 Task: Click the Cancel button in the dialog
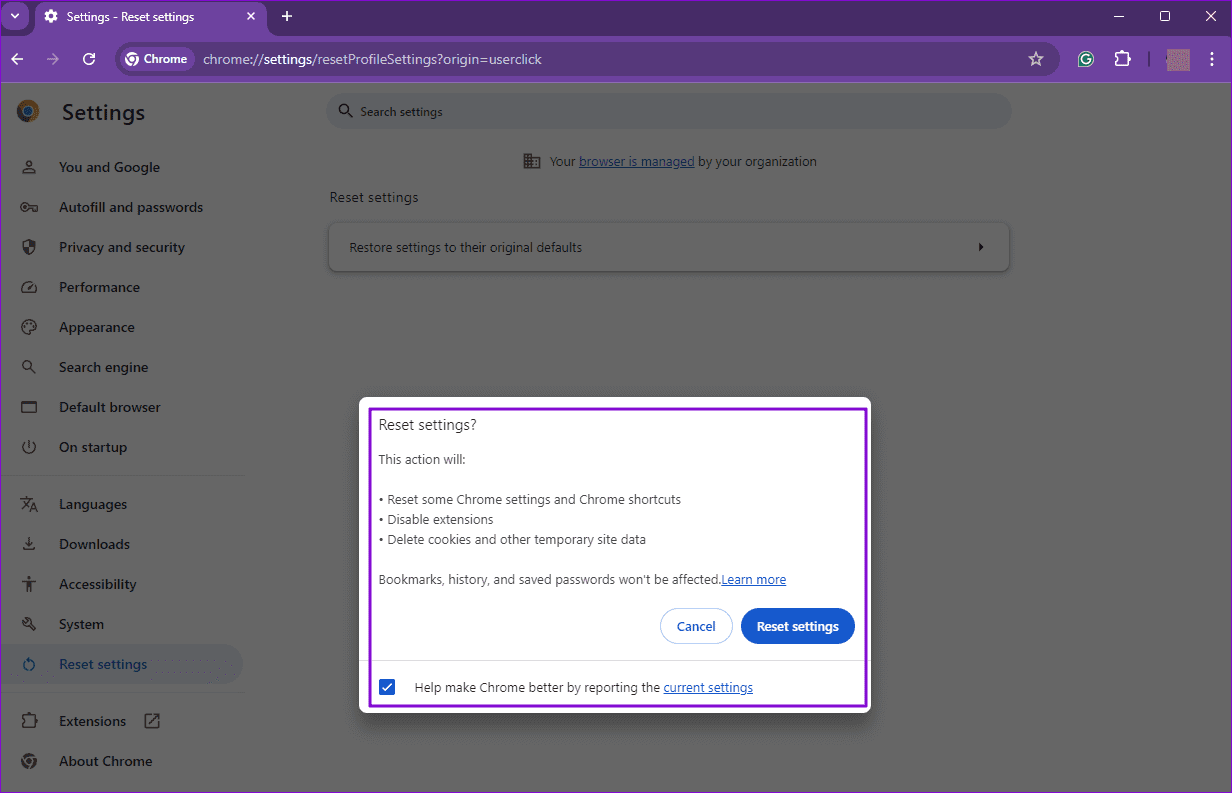[696, 626]
